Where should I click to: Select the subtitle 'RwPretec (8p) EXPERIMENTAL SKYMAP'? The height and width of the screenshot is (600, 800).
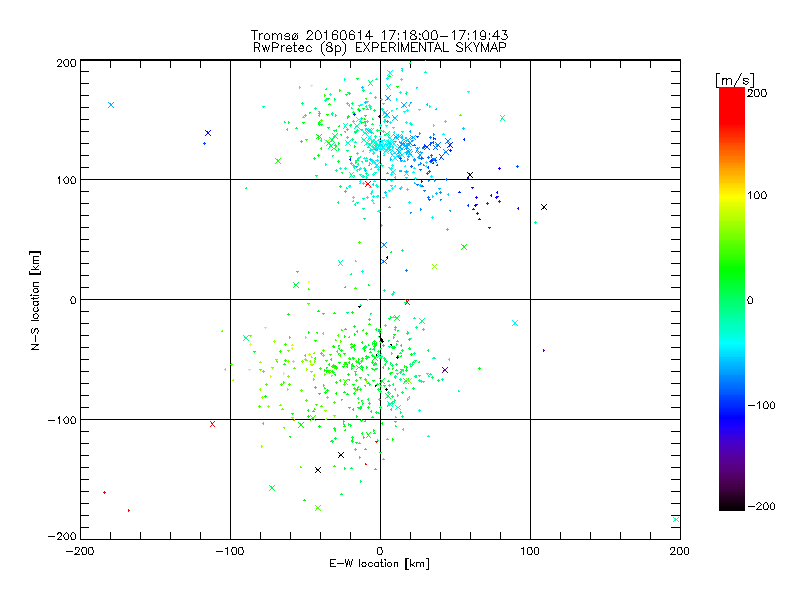[x=380, y=48]
